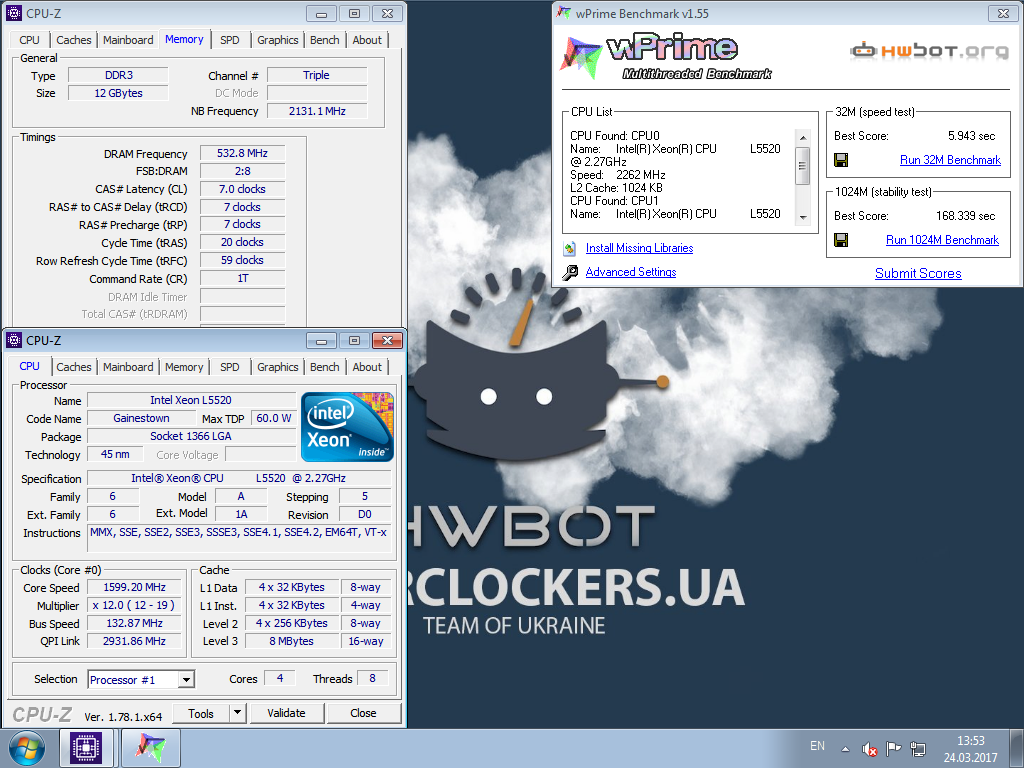Click the Code Name value Gainestown
Screen dimensions: 1024x768
(x=141, y=419)
